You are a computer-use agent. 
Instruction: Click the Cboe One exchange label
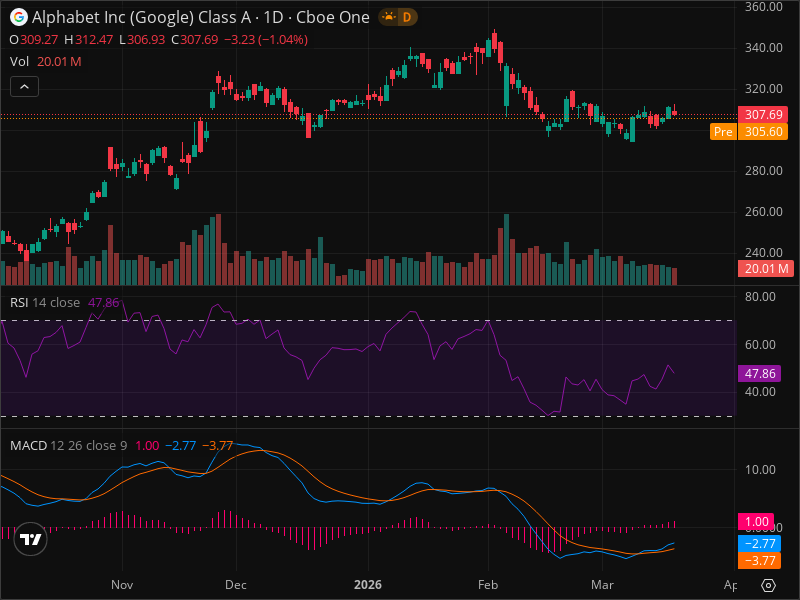tap(333, 17)
